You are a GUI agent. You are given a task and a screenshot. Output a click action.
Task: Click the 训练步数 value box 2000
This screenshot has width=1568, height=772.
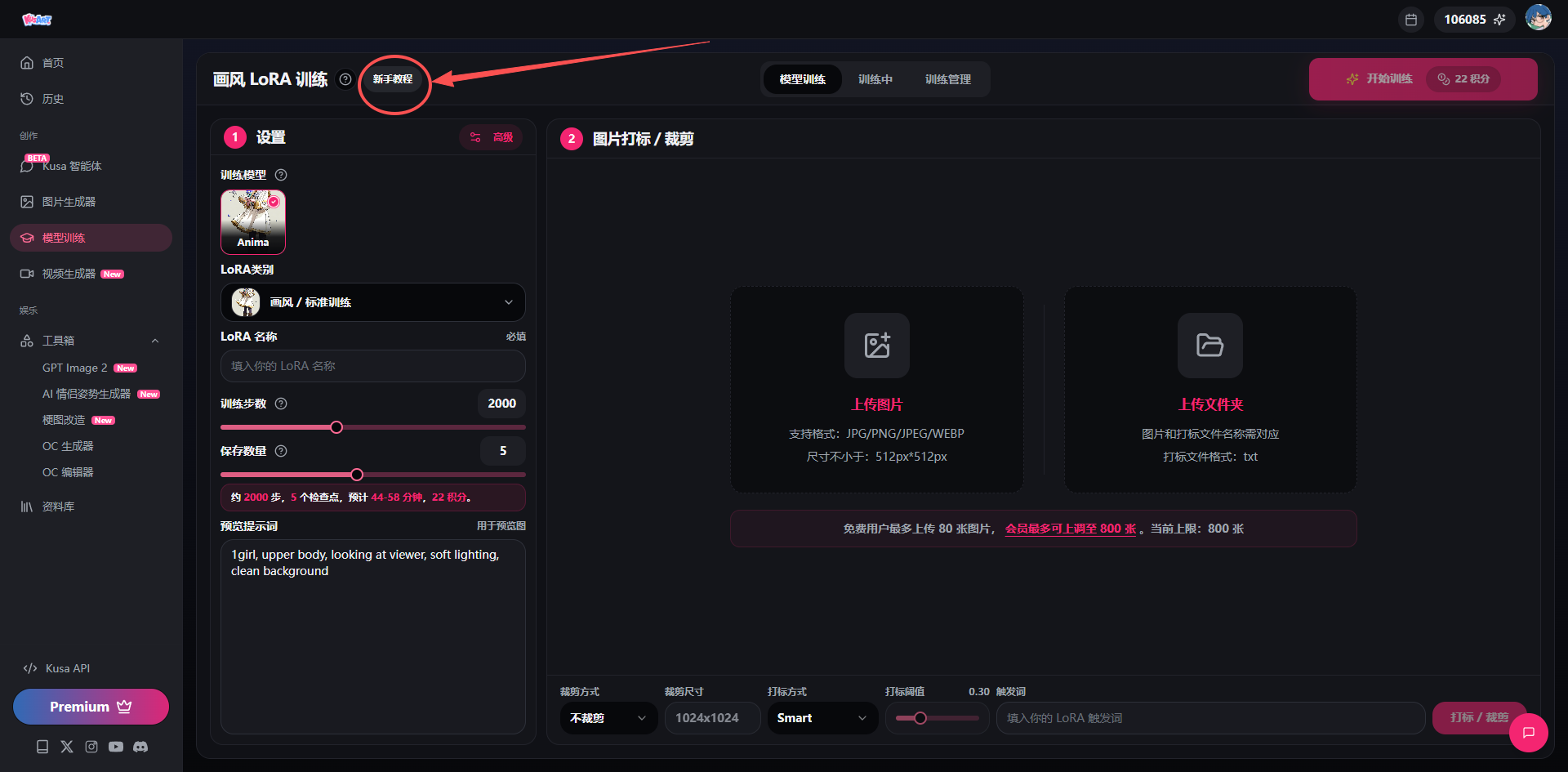pyautogui.click(x=501, y=404)
